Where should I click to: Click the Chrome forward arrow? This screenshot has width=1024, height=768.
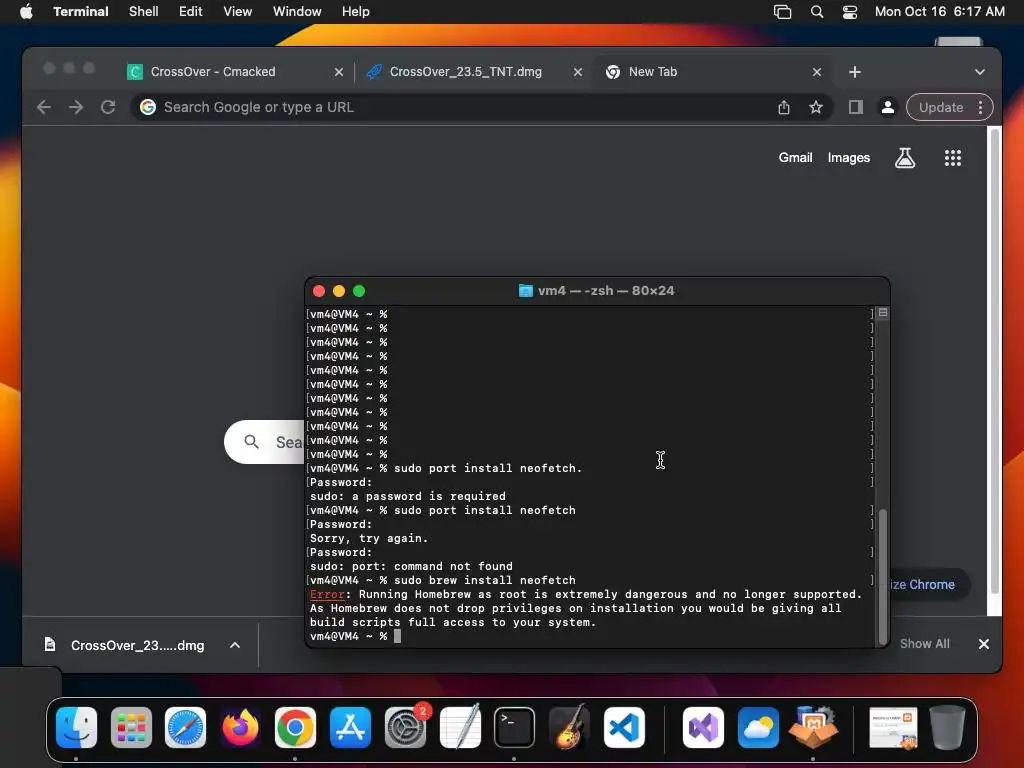click(x=76, y=107)
